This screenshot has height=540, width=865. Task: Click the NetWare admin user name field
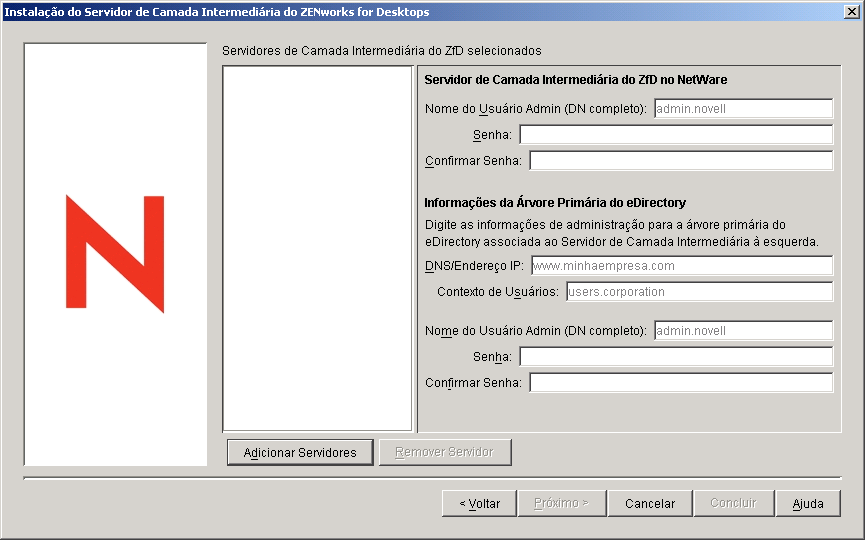click(744, 109)
